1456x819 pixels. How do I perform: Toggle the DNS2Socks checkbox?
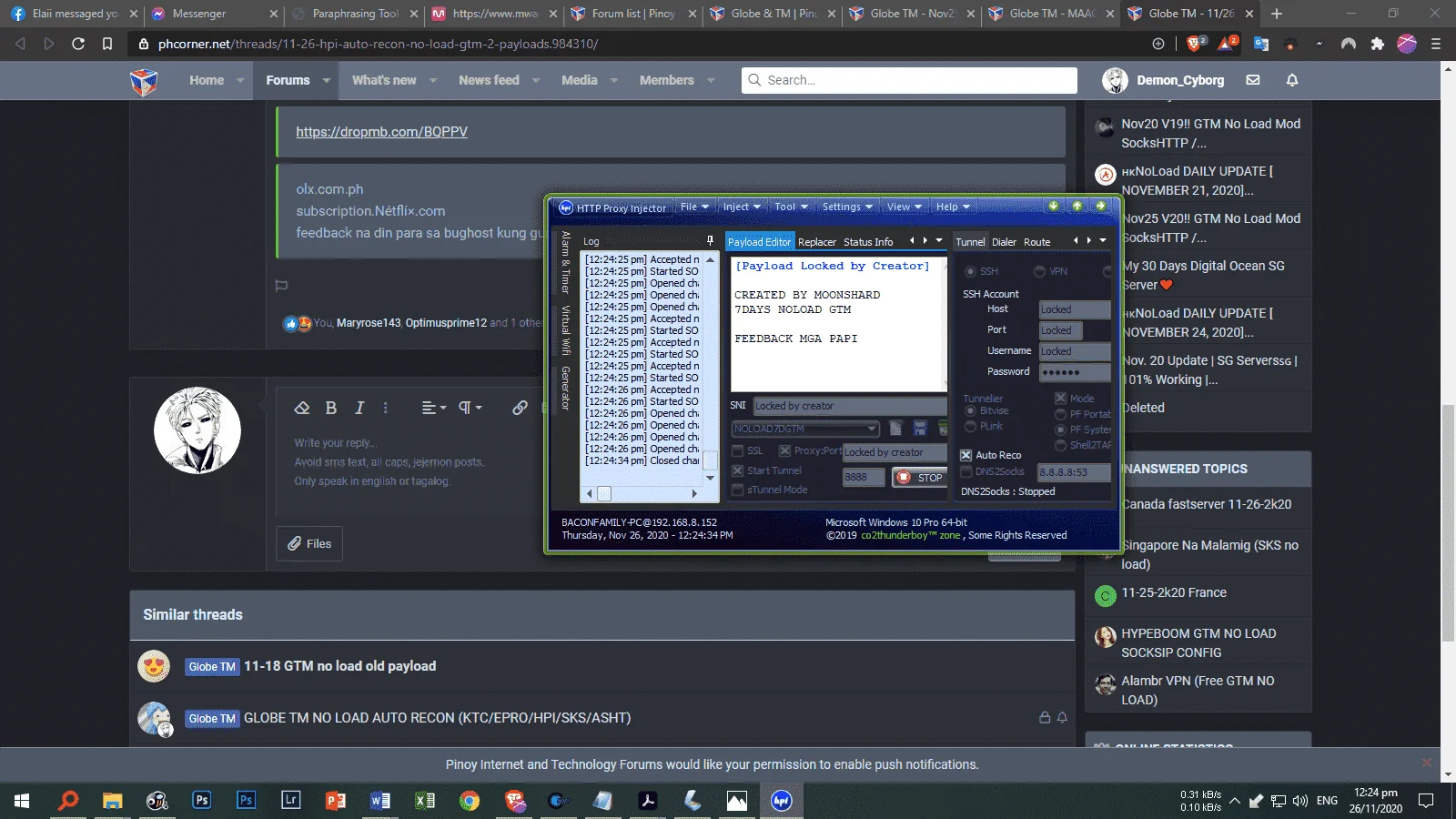(966, 471)
